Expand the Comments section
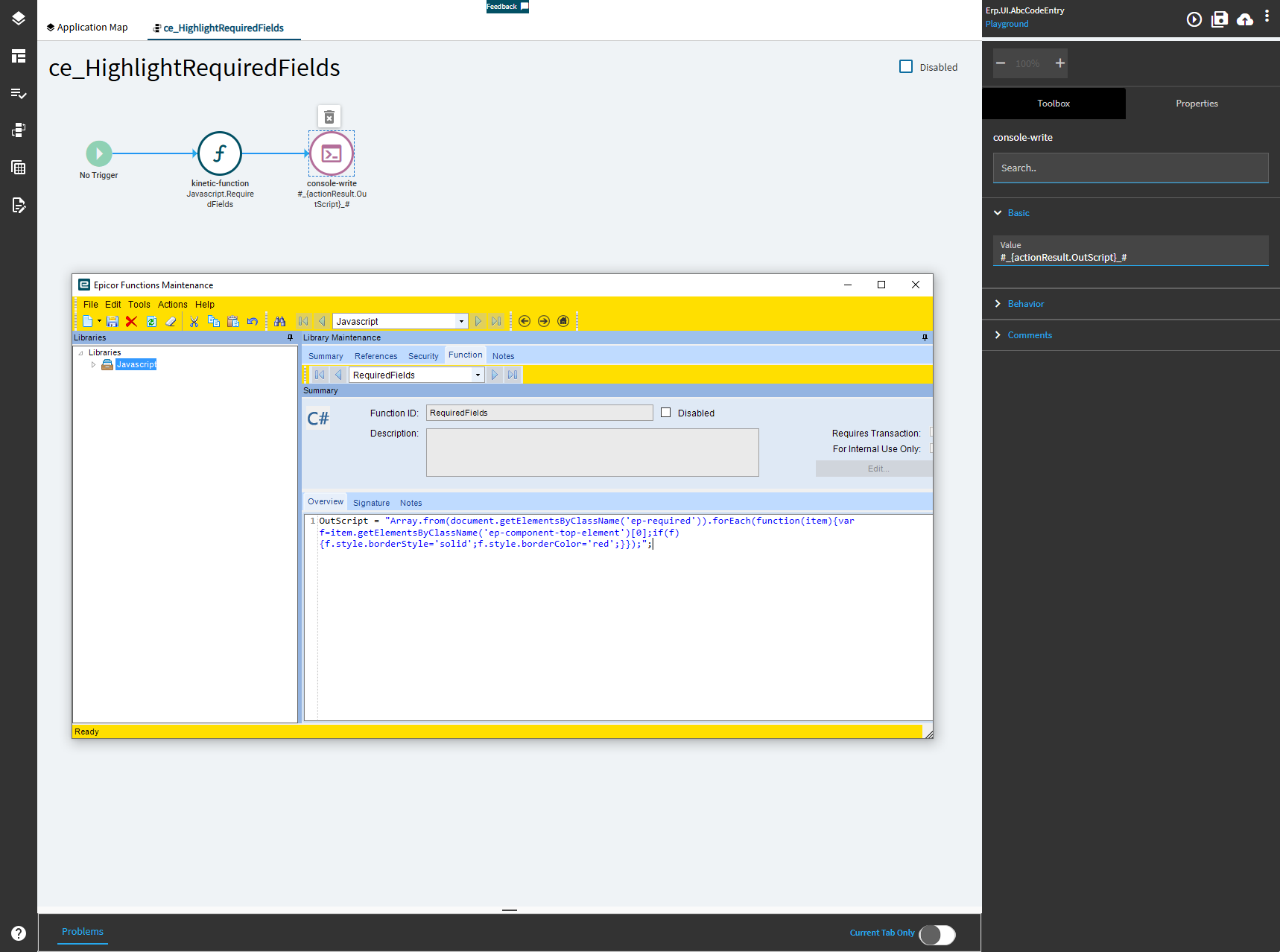The width and height of the screenshot is (1280, 952). click(998, 335)
